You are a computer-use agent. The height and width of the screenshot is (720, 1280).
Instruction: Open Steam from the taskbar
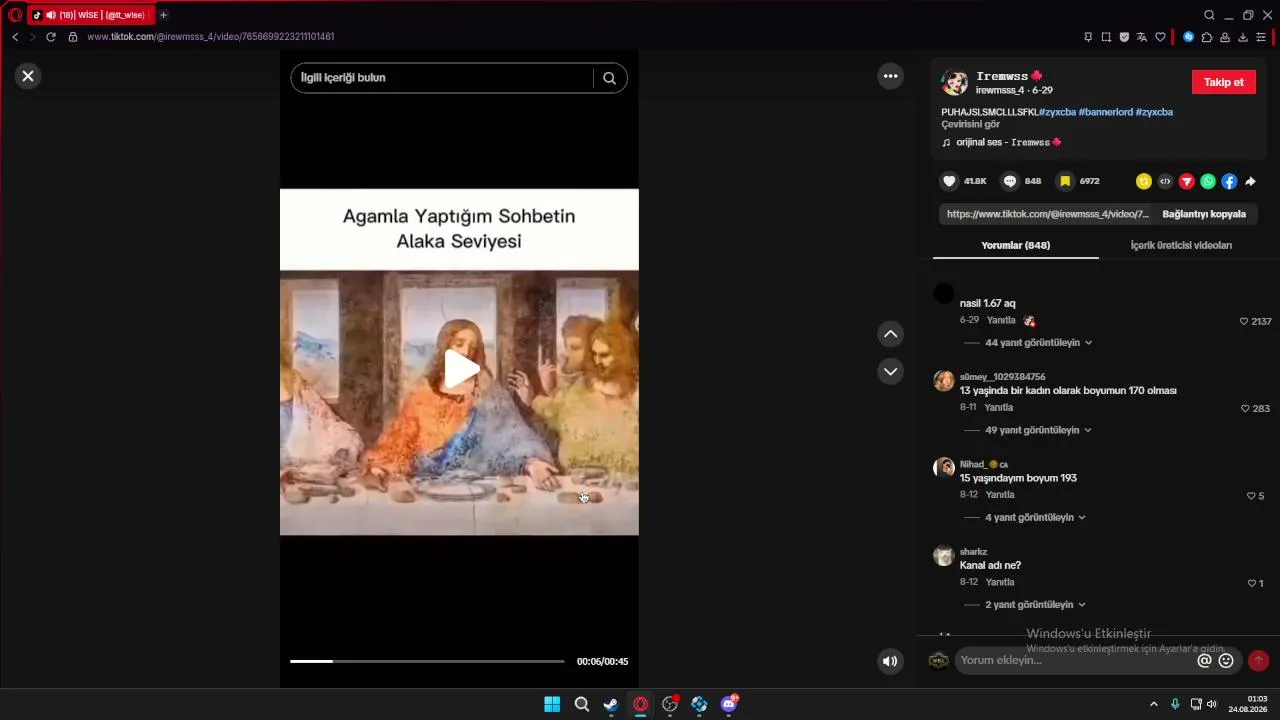[x=611, y=704]
